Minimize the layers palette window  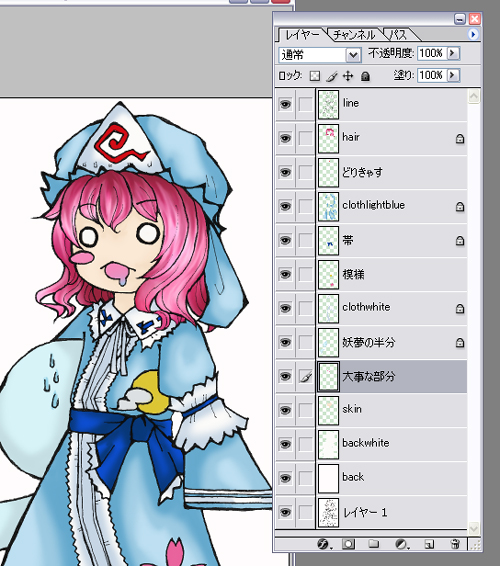click(460, 19)
